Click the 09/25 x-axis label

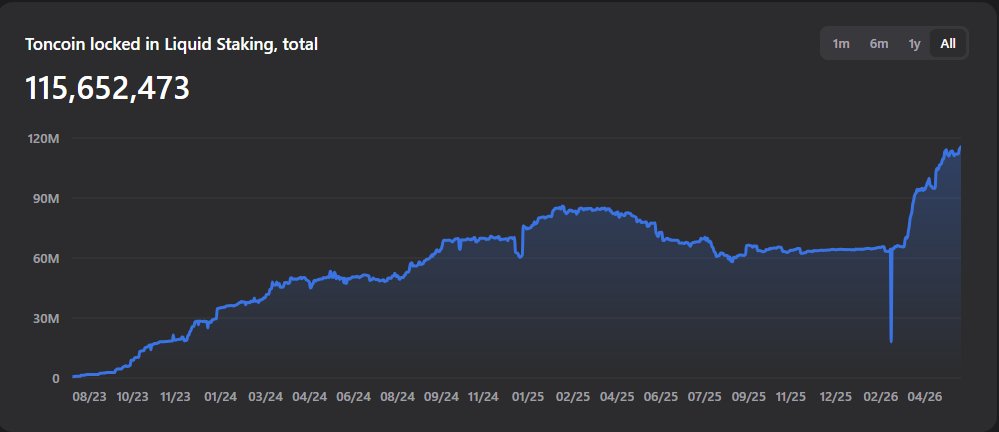(749, 396)
